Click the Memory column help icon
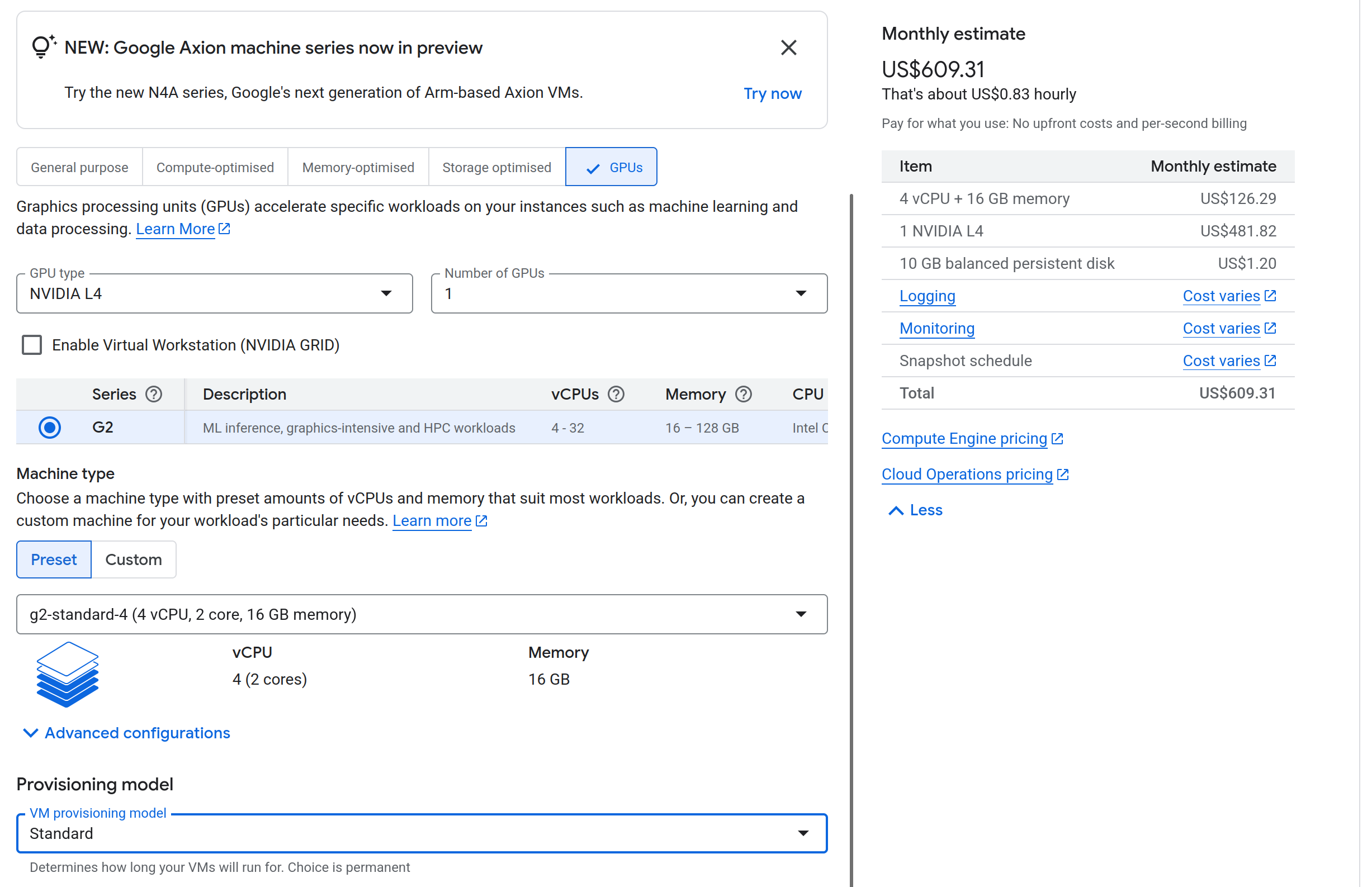1372x887 pixels. tap(743, 394)
